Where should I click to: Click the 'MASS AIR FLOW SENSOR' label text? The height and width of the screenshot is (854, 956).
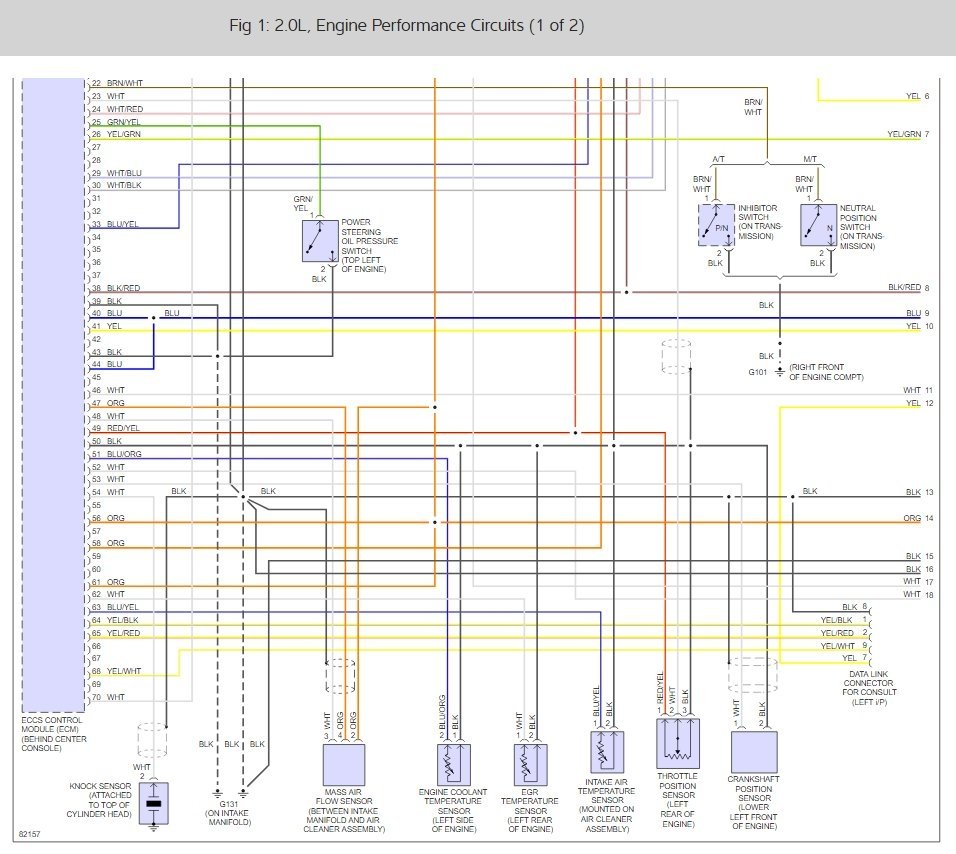click(344, 810)
